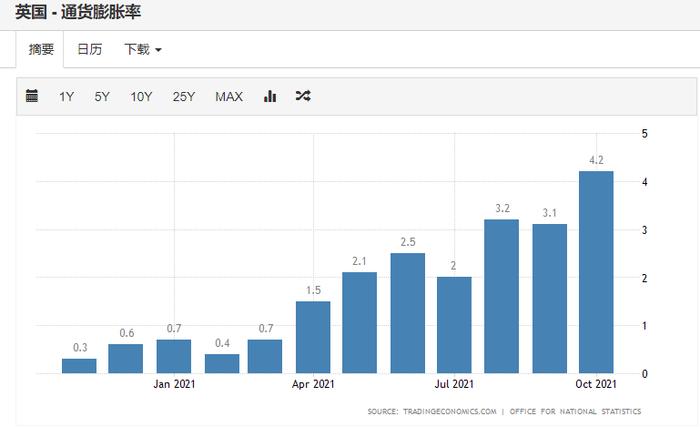
Task: Select the 5Y time range
Action: click(102, 96)
